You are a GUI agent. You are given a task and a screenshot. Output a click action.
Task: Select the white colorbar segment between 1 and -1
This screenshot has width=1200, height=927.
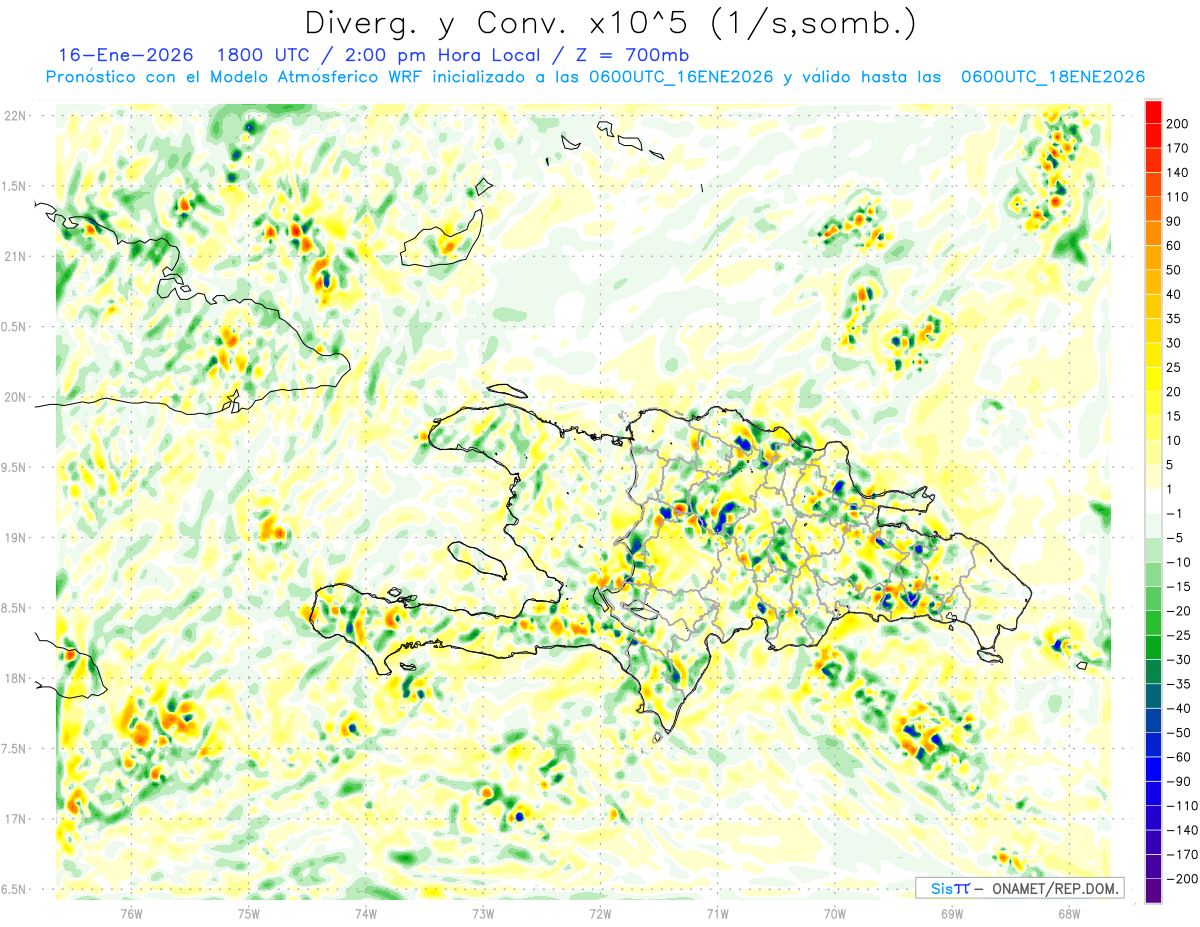click(1153, 502)
